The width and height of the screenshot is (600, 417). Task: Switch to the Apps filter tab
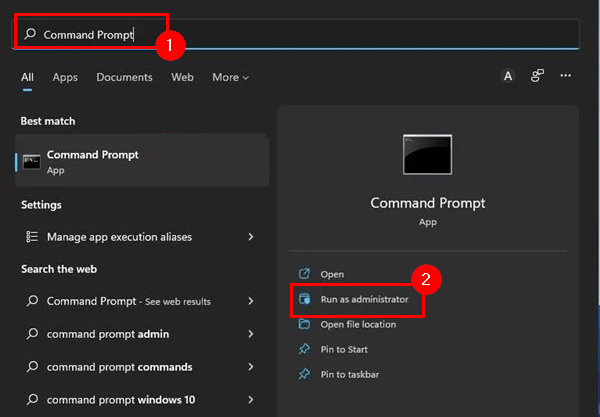click(65, 77)
